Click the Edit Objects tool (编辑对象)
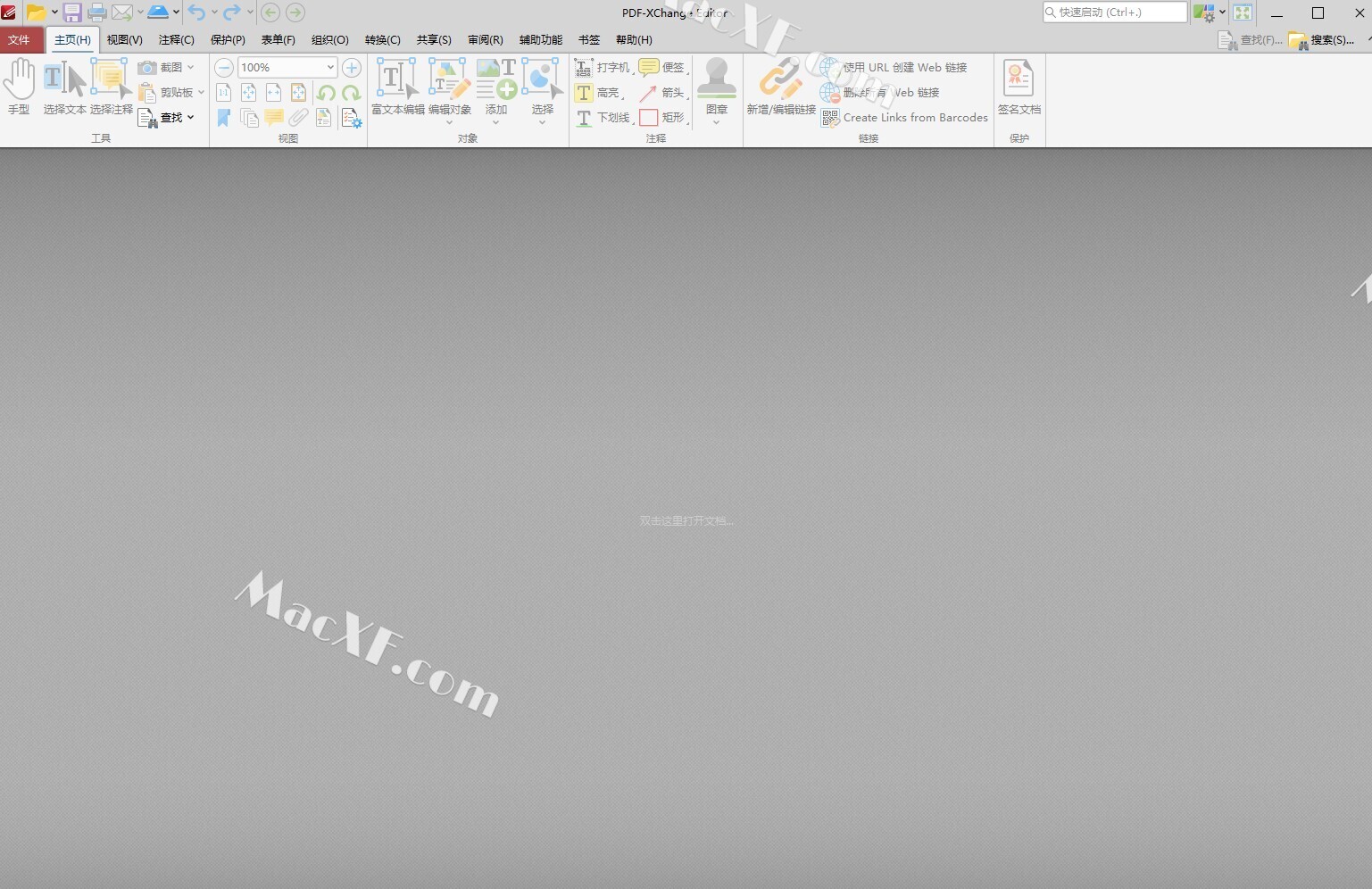The image size is (1372, 889). coord(450,90)
